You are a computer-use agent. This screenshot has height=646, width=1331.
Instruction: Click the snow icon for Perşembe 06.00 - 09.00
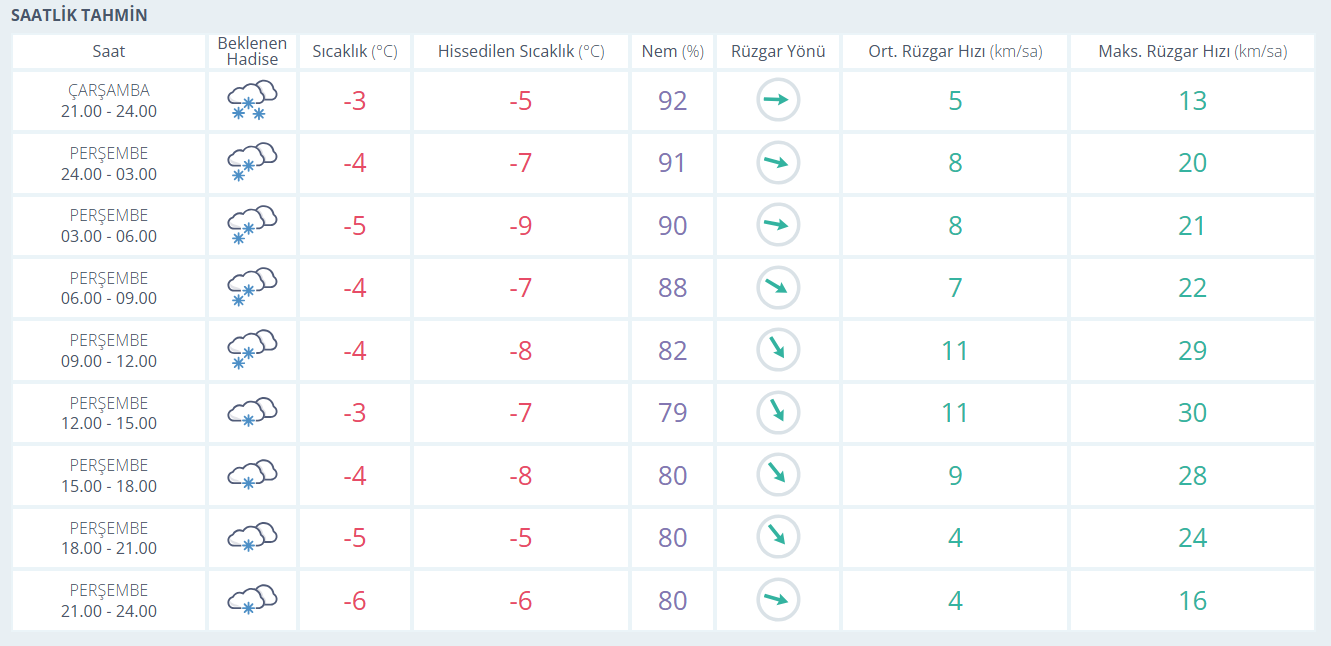[252, 288]
